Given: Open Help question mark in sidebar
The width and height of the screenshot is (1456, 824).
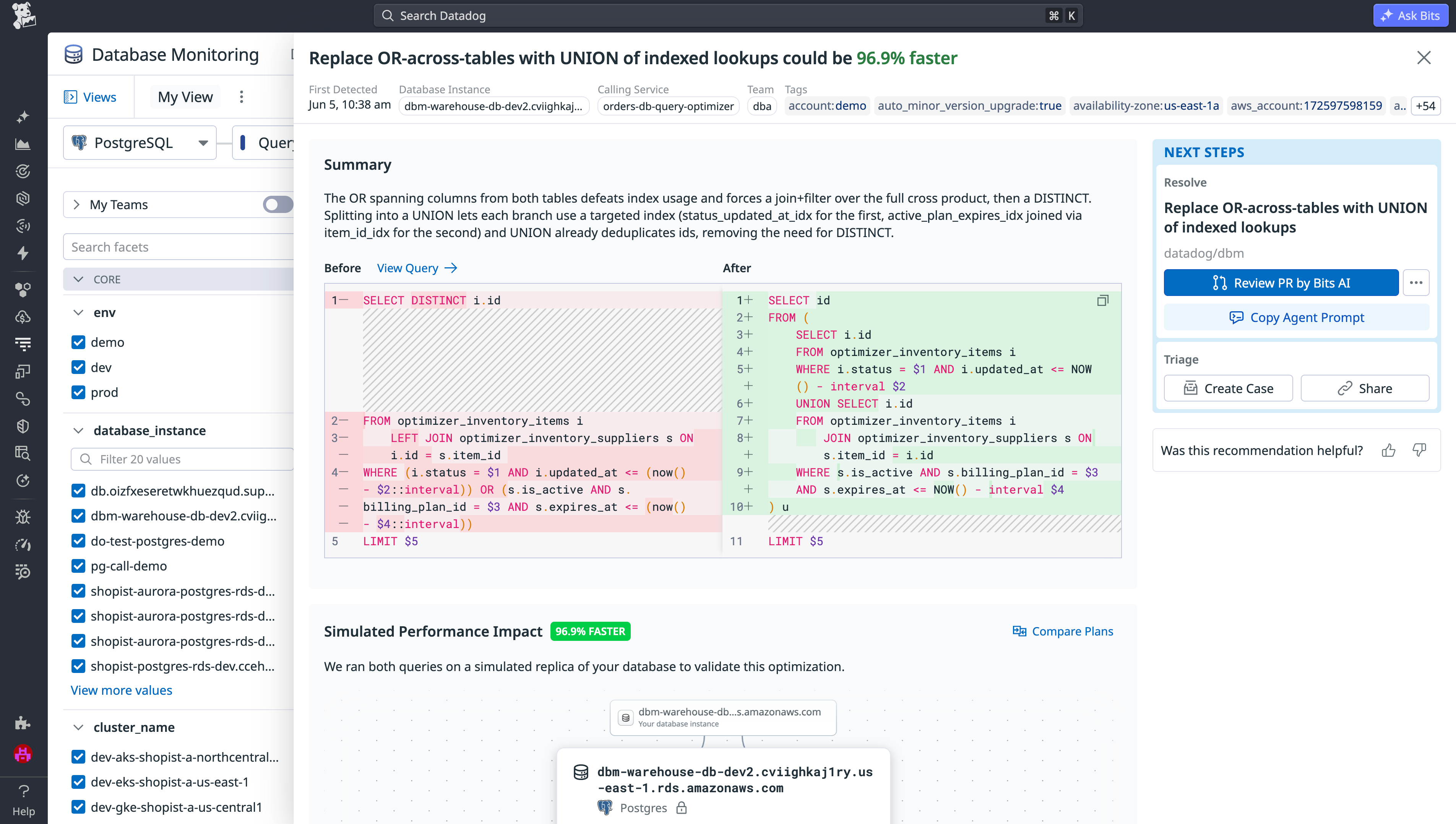Looking at the screenshot, I should click(24, 800).
